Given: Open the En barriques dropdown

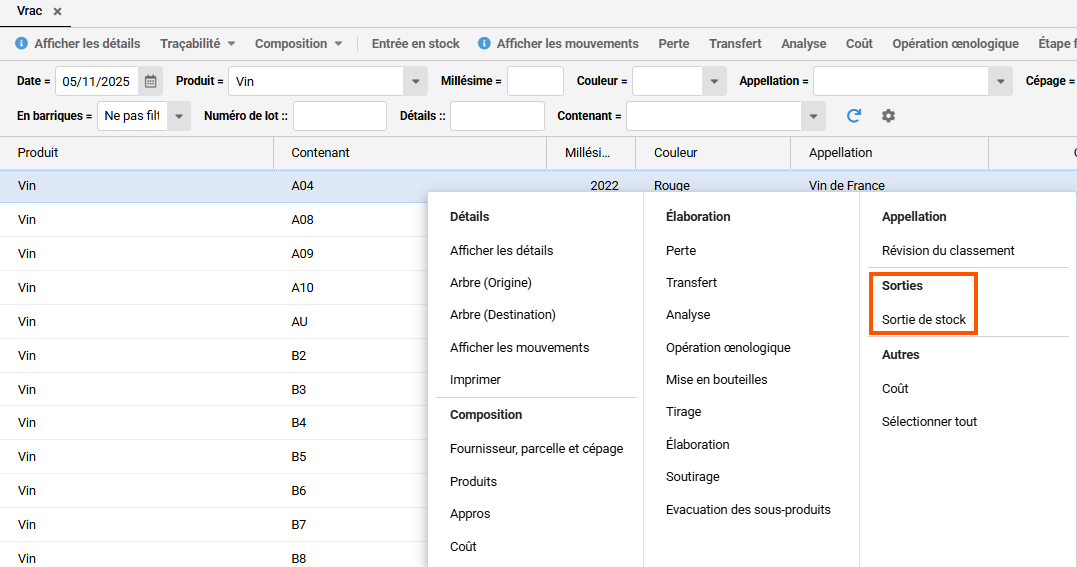Looking at the screenshot, I should [x=179, y=116].
